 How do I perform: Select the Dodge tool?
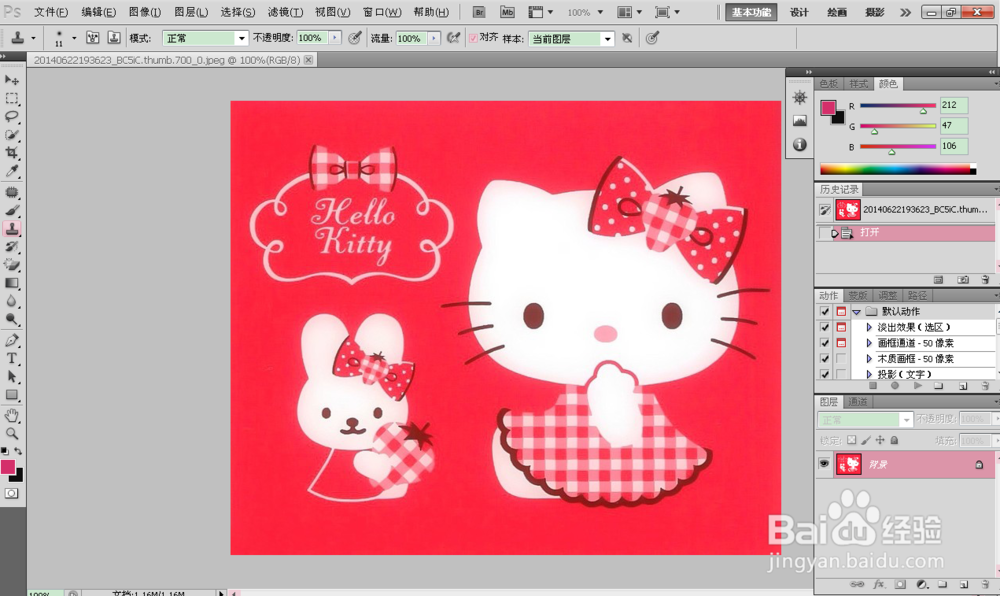click(11, 319)
